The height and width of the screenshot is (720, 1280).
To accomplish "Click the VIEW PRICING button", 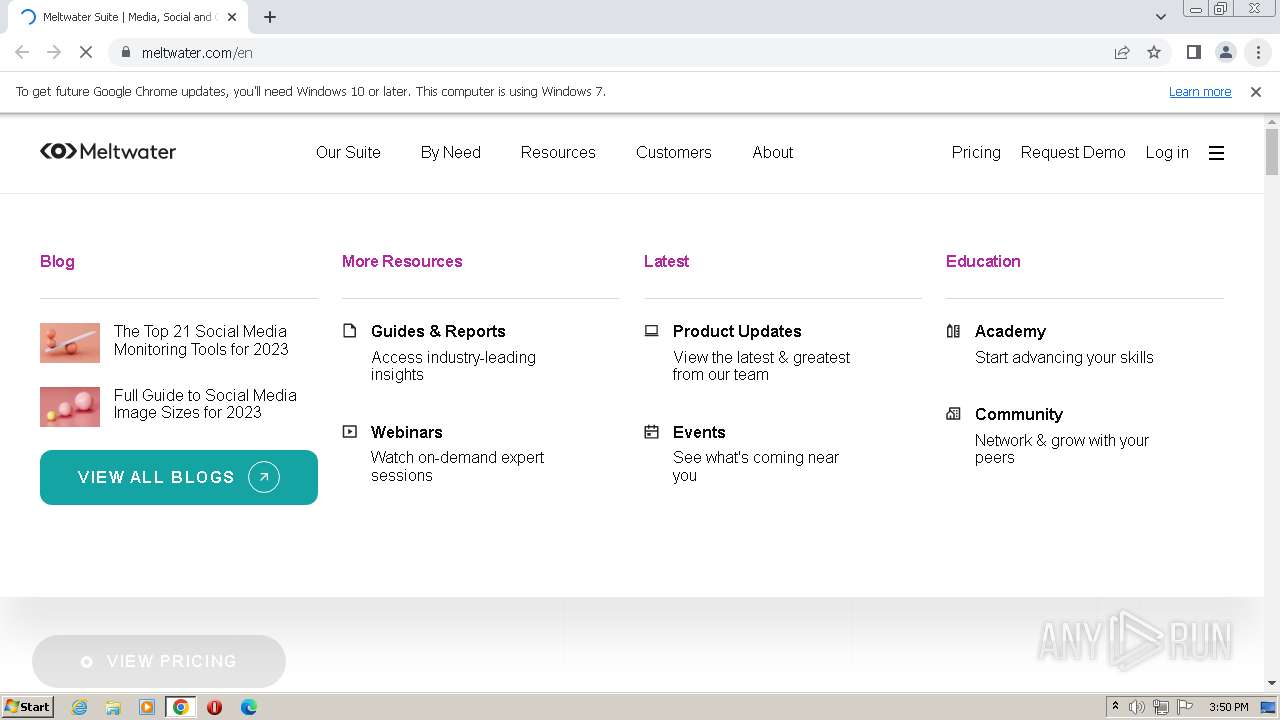I will tap(159, 661).
